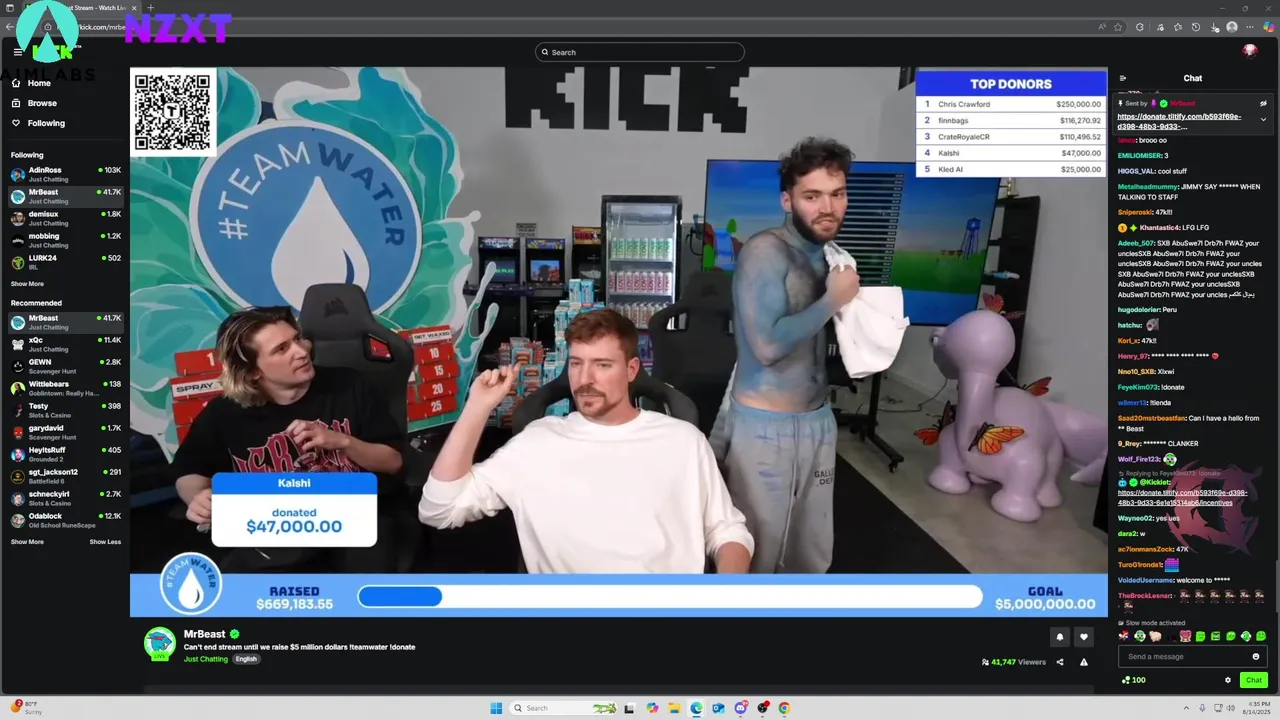Open the pinned donate.tiltify.com link

pyautogui.click(x=1179, y=122)
